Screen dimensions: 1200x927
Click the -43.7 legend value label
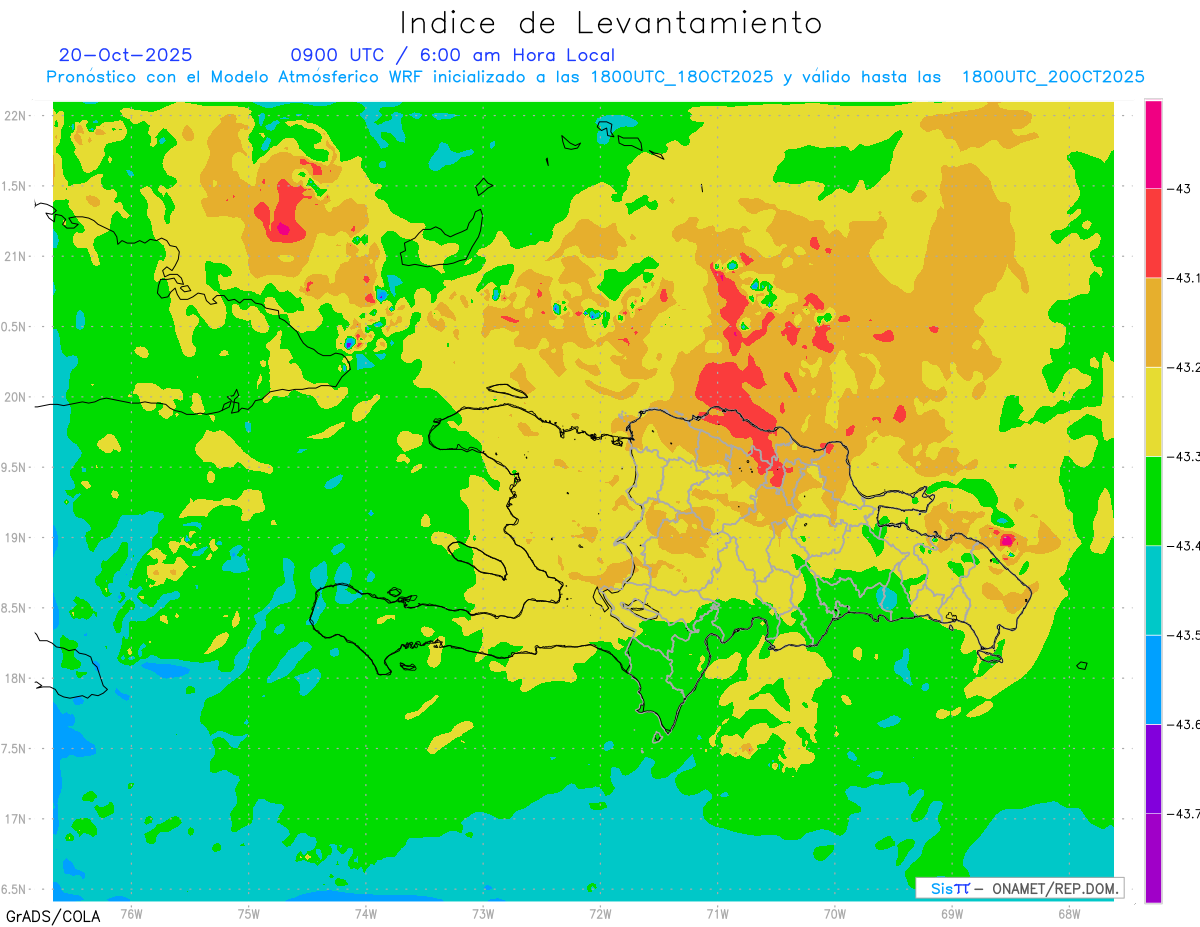[x=1182, y=813]
